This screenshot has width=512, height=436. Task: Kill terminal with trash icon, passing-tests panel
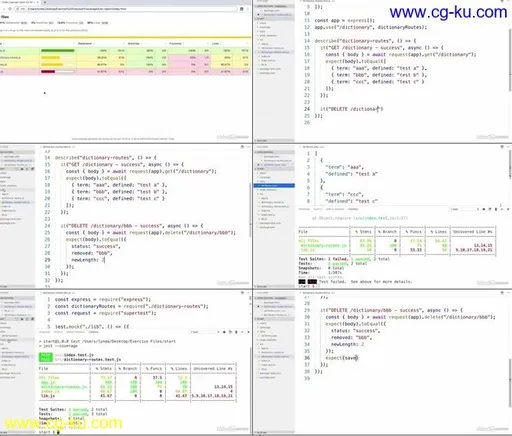tap(236, 332)
